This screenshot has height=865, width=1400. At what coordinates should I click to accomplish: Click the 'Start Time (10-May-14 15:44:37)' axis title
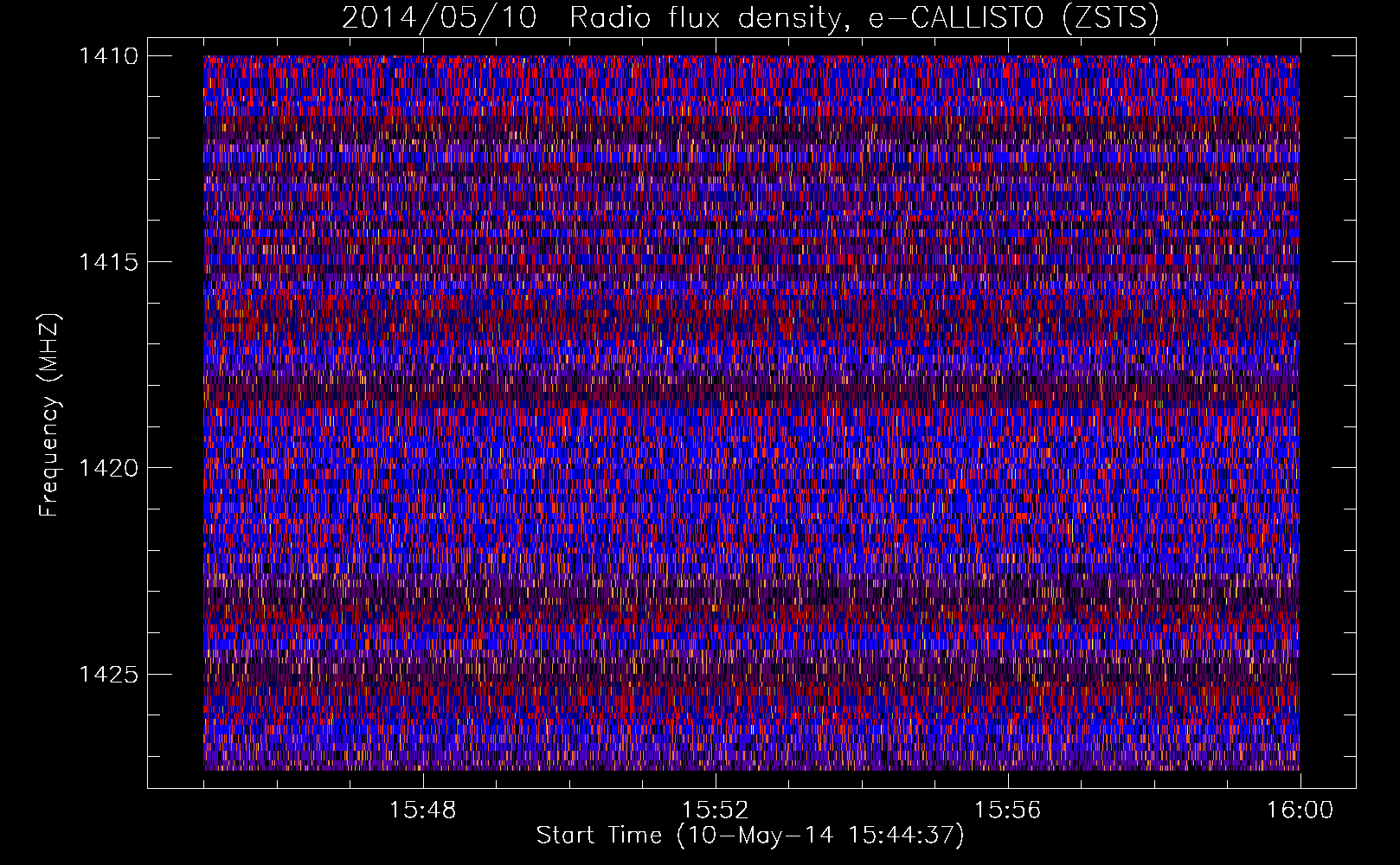point(750,836)
